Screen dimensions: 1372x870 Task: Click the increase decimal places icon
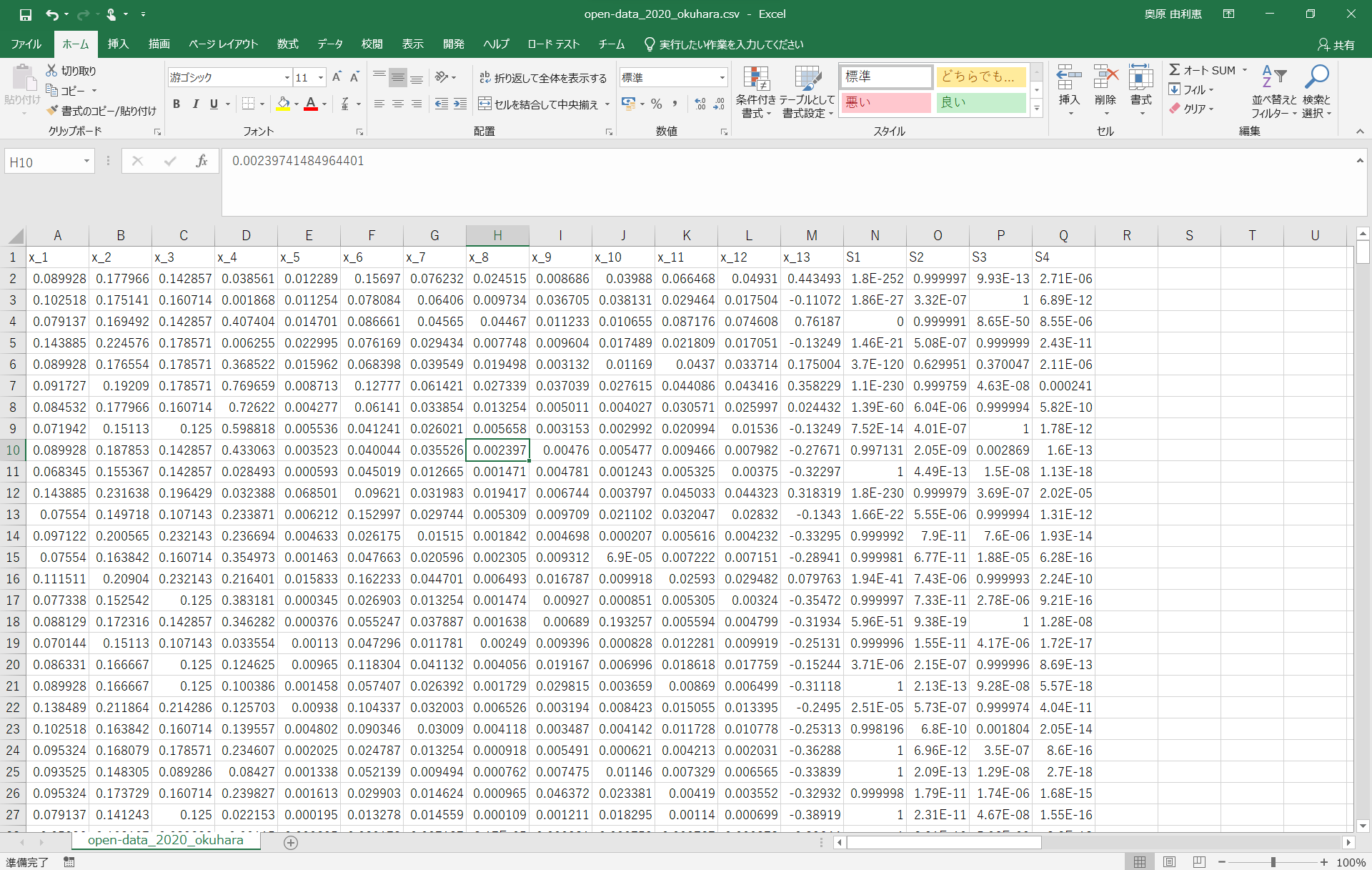coord(700,104)
